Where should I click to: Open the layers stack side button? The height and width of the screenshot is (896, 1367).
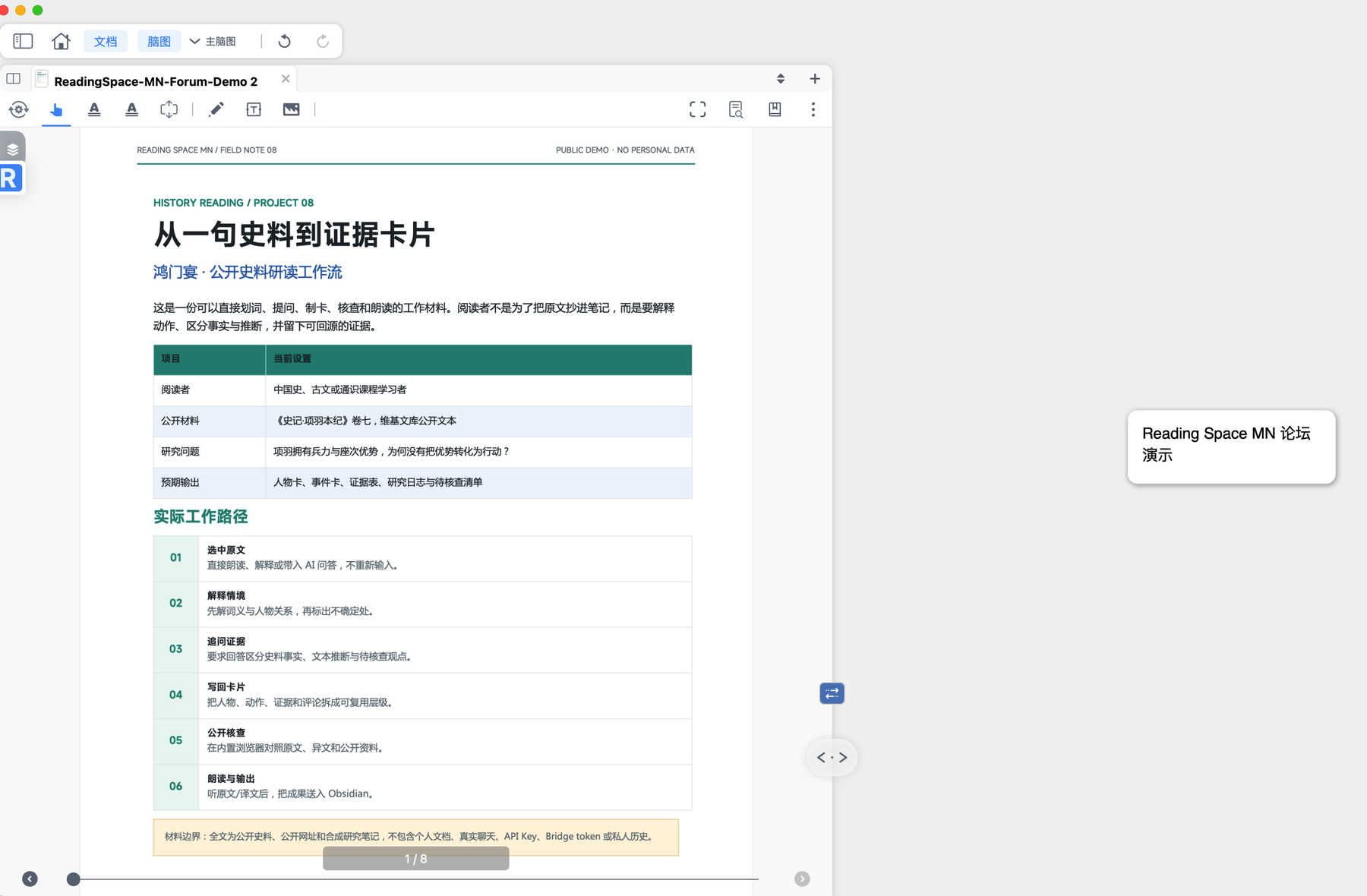[13, 148]
